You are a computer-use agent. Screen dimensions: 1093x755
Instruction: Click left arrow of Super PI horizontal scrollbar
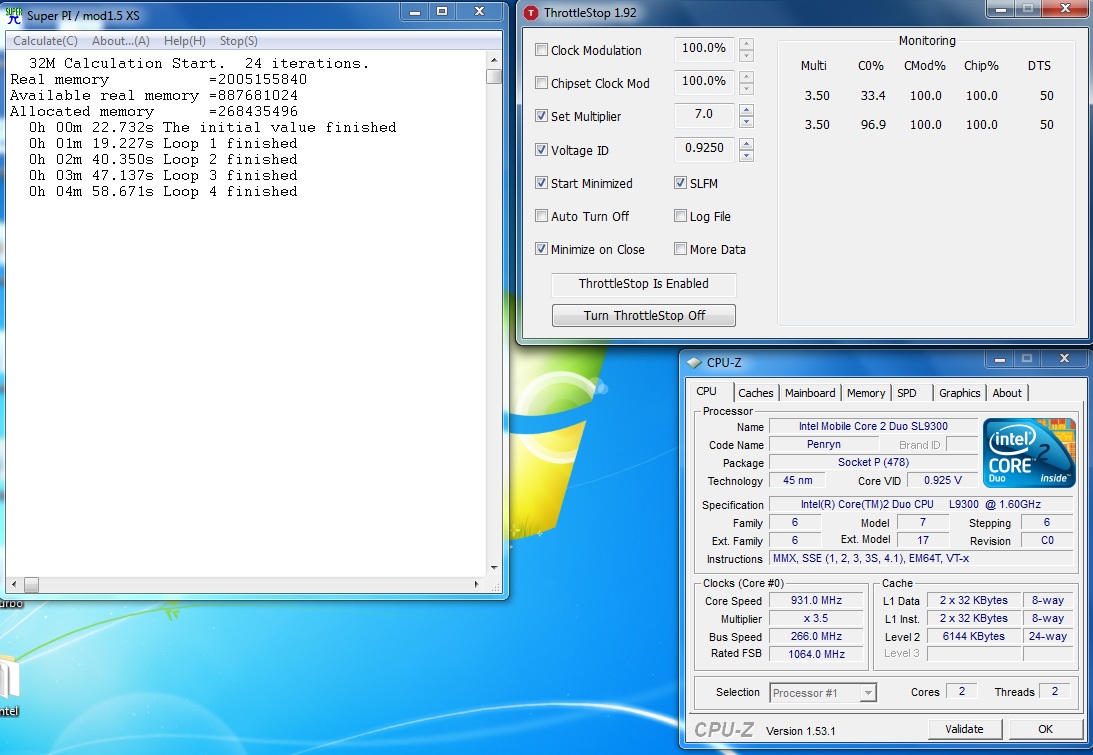point(14,584)
